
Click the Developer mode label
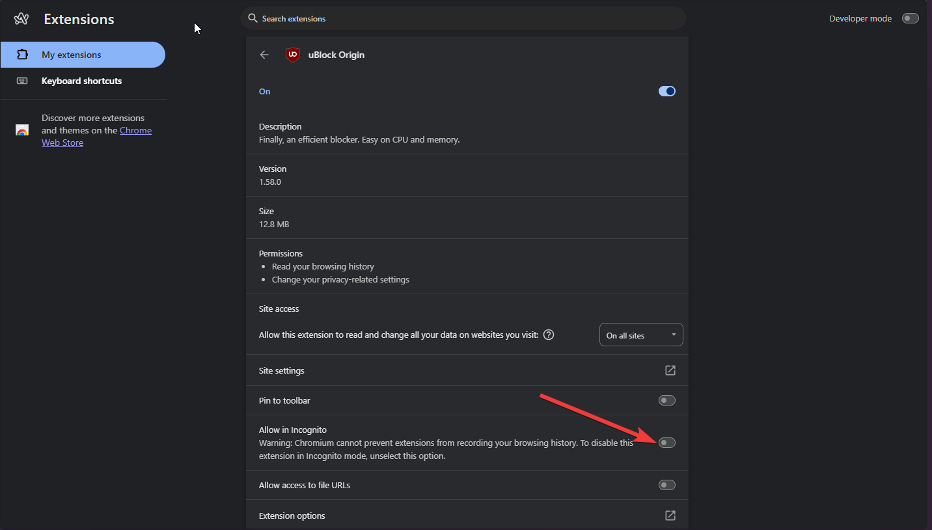pyautogui.click(x=860, y=19)
